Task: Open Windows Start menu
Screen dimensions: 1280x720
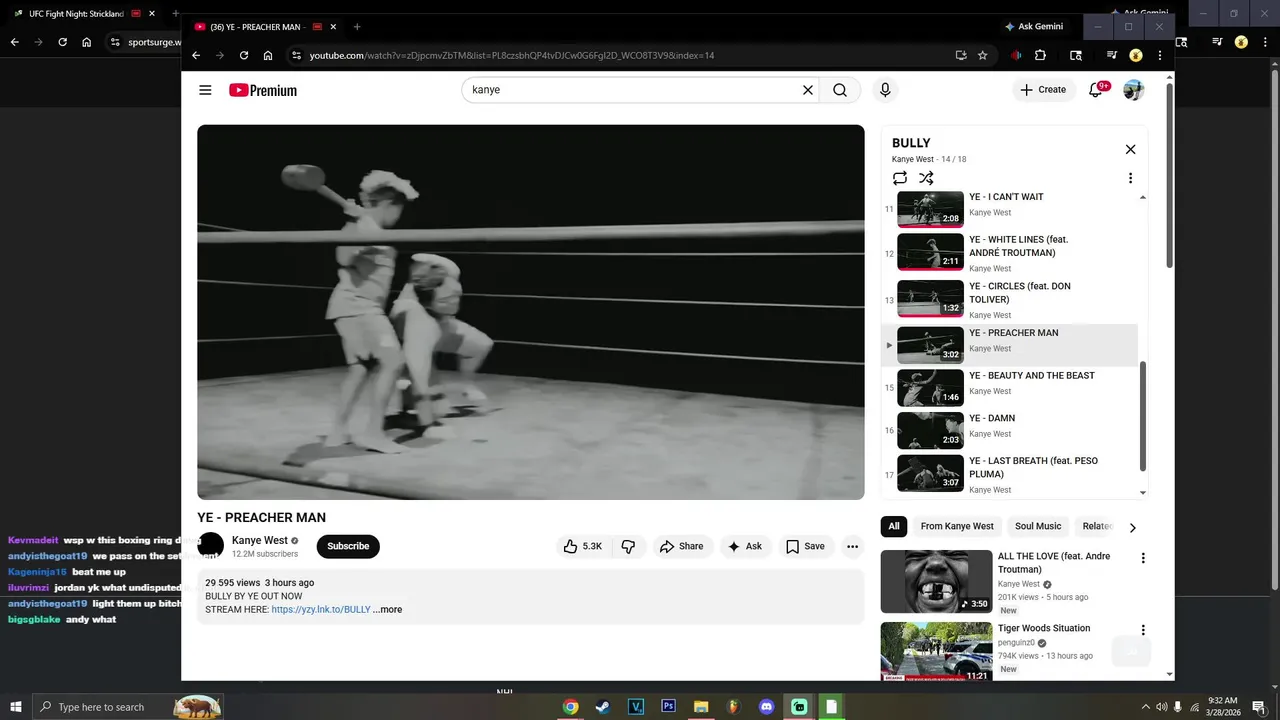Action: click(15, 707)
